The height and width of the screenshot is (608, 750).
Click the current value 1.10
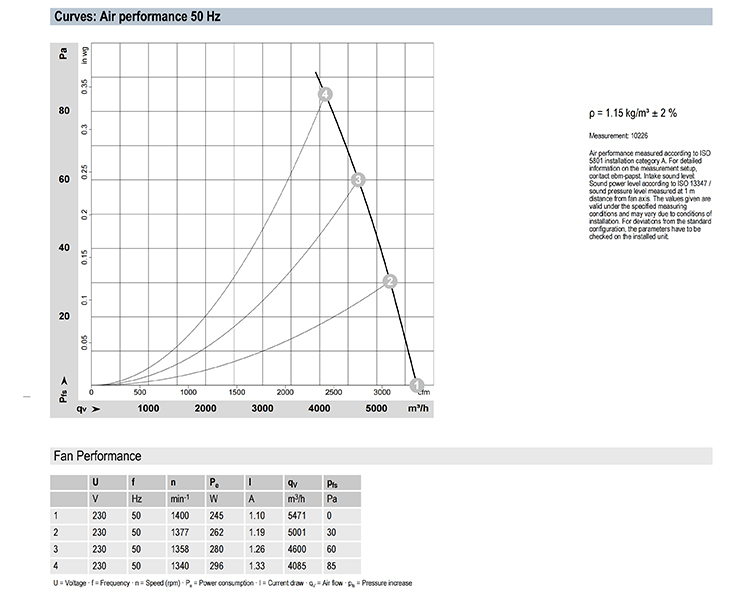point(256,516)
